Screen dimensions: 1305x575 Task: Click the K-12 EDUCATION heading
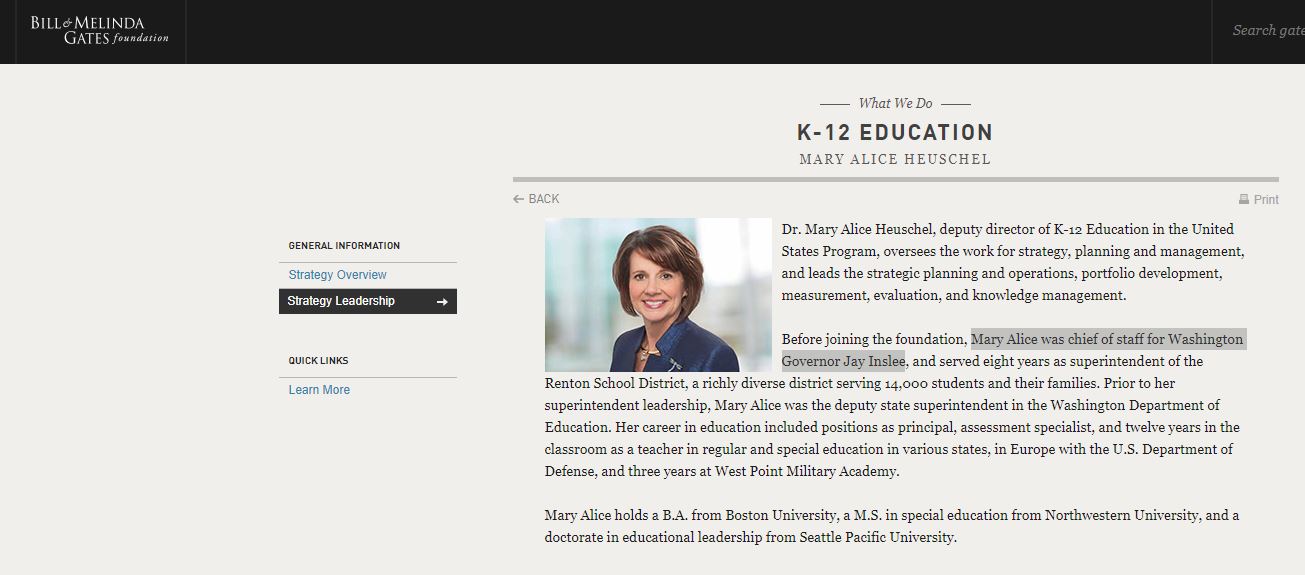(895, 132)
